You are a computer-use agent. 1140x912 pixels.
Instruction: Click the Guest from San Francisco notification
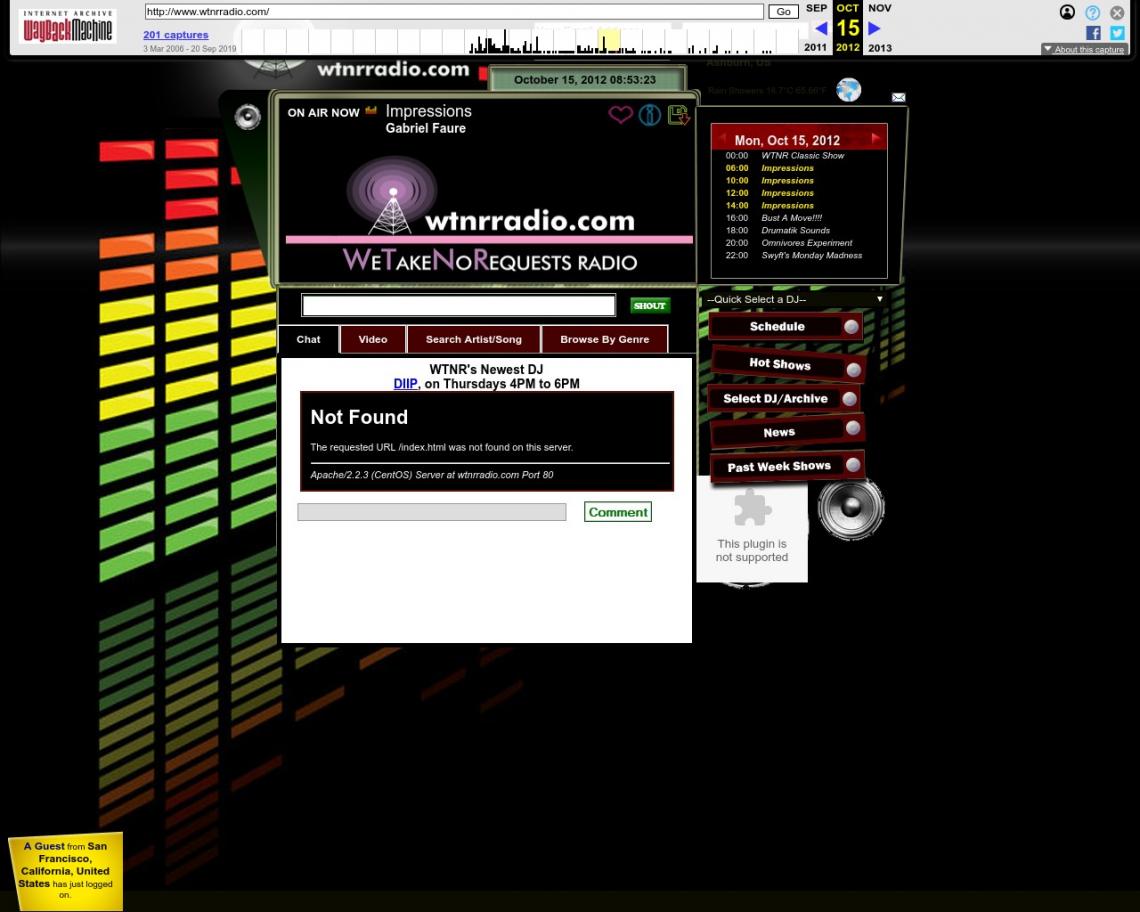(65, 870)
